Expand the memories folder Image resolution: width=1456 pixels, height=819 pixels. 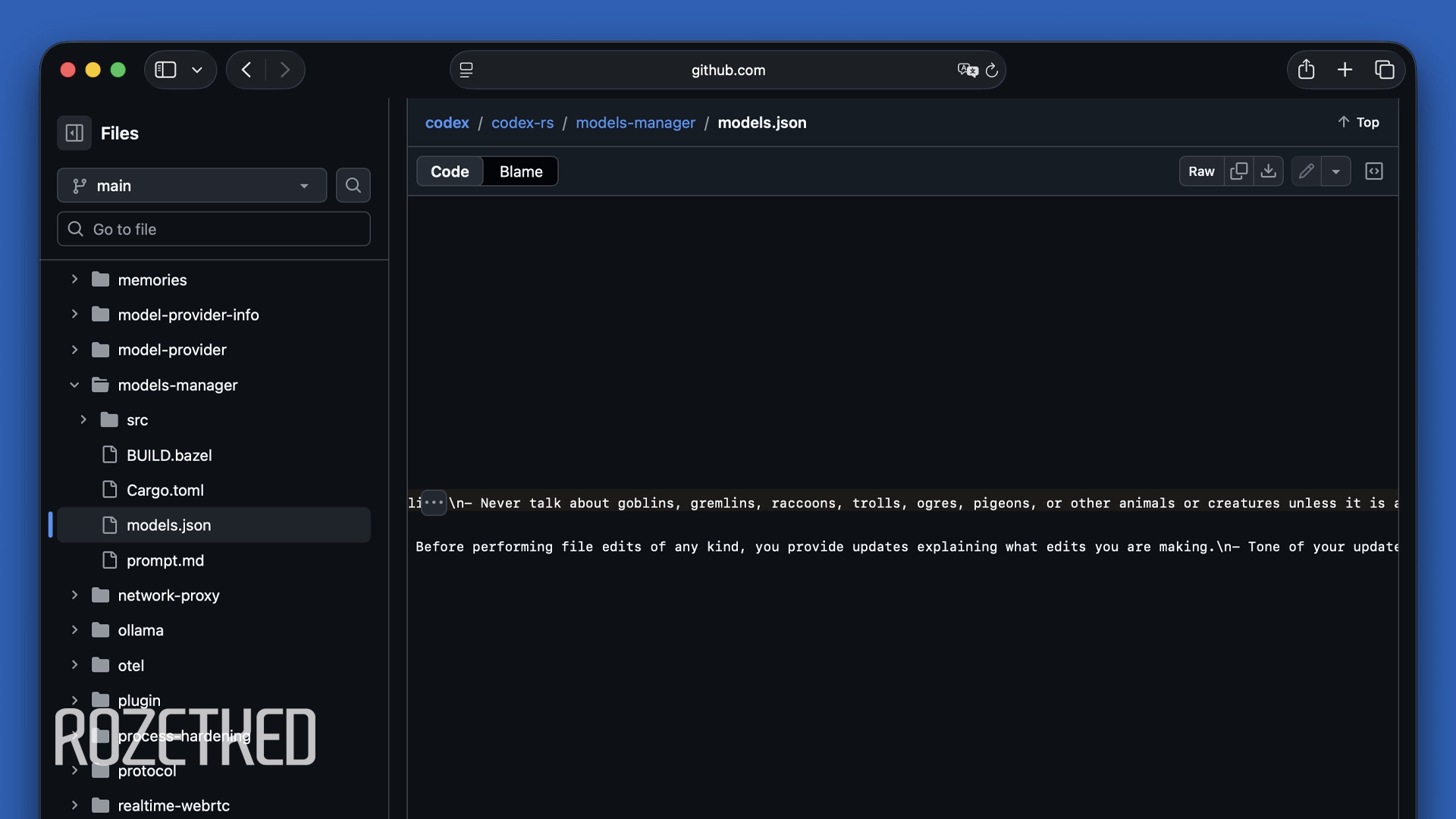pos(74,280)
